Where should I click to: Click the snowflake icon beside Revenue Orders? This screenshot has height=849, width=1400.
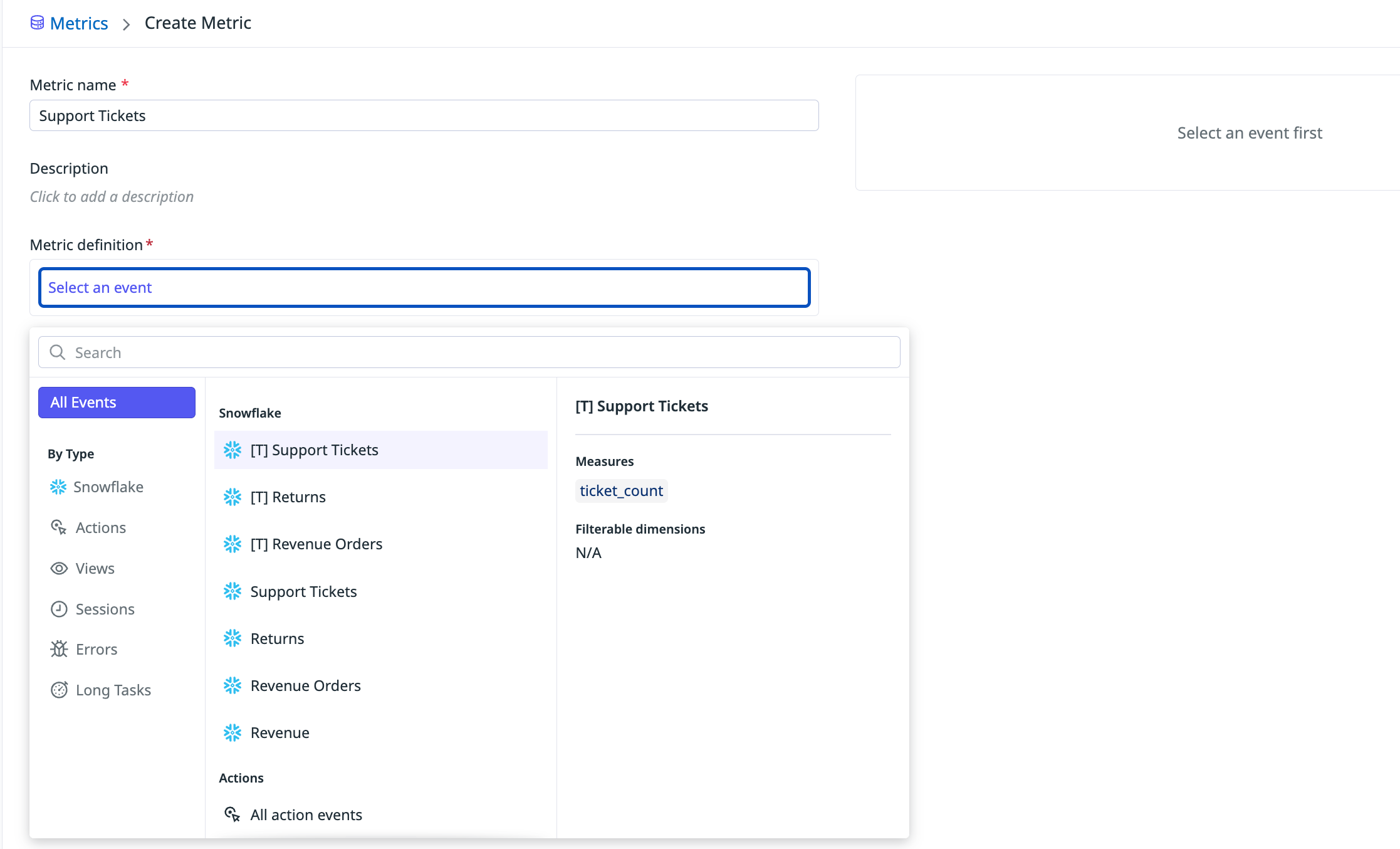pyautogui.click(x=232, y=685)
